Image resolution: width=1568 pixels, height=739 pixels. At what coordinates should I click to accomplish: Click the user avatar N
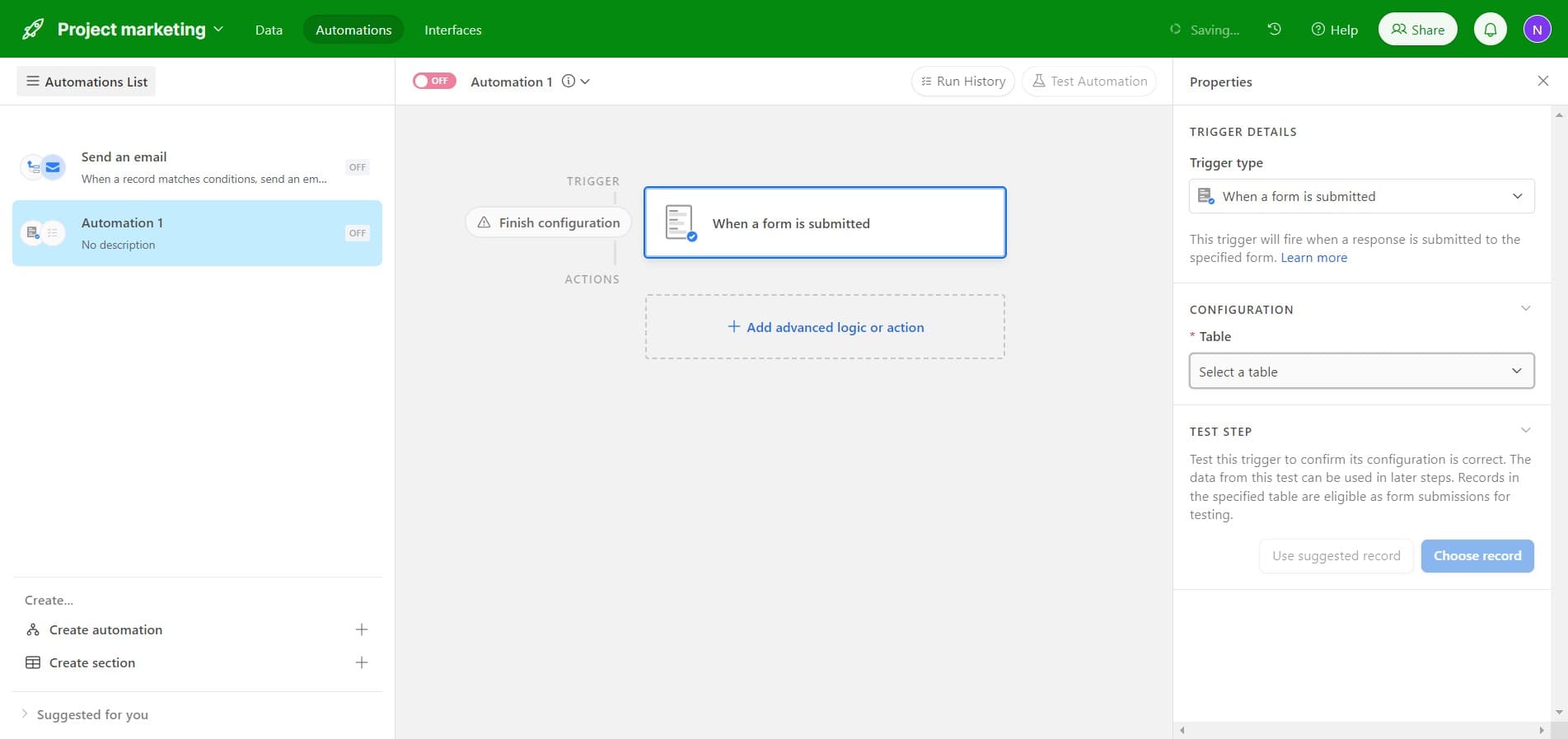tap(1537, 30)
